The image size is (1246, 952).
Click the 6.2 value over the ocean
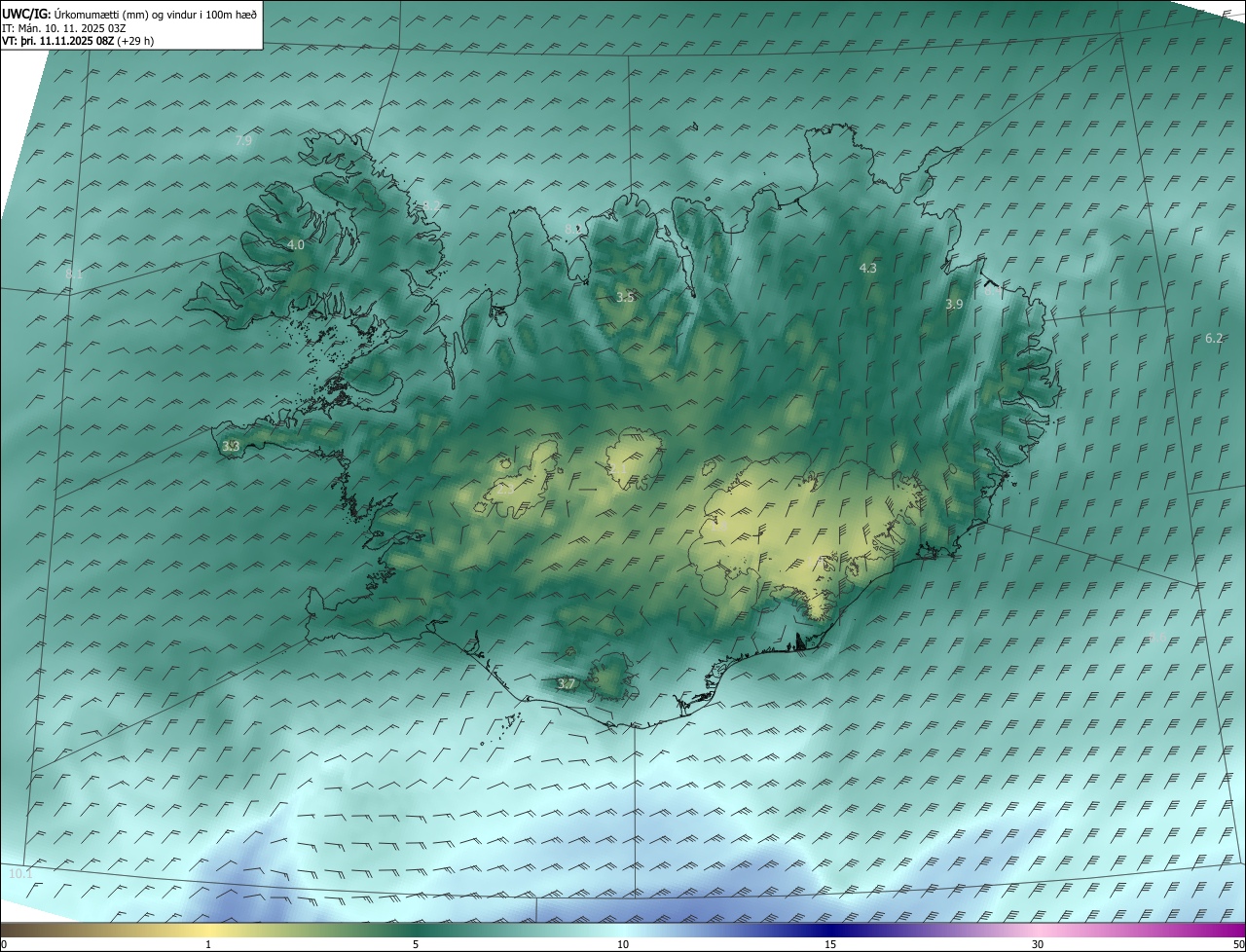coord(1214,339)
